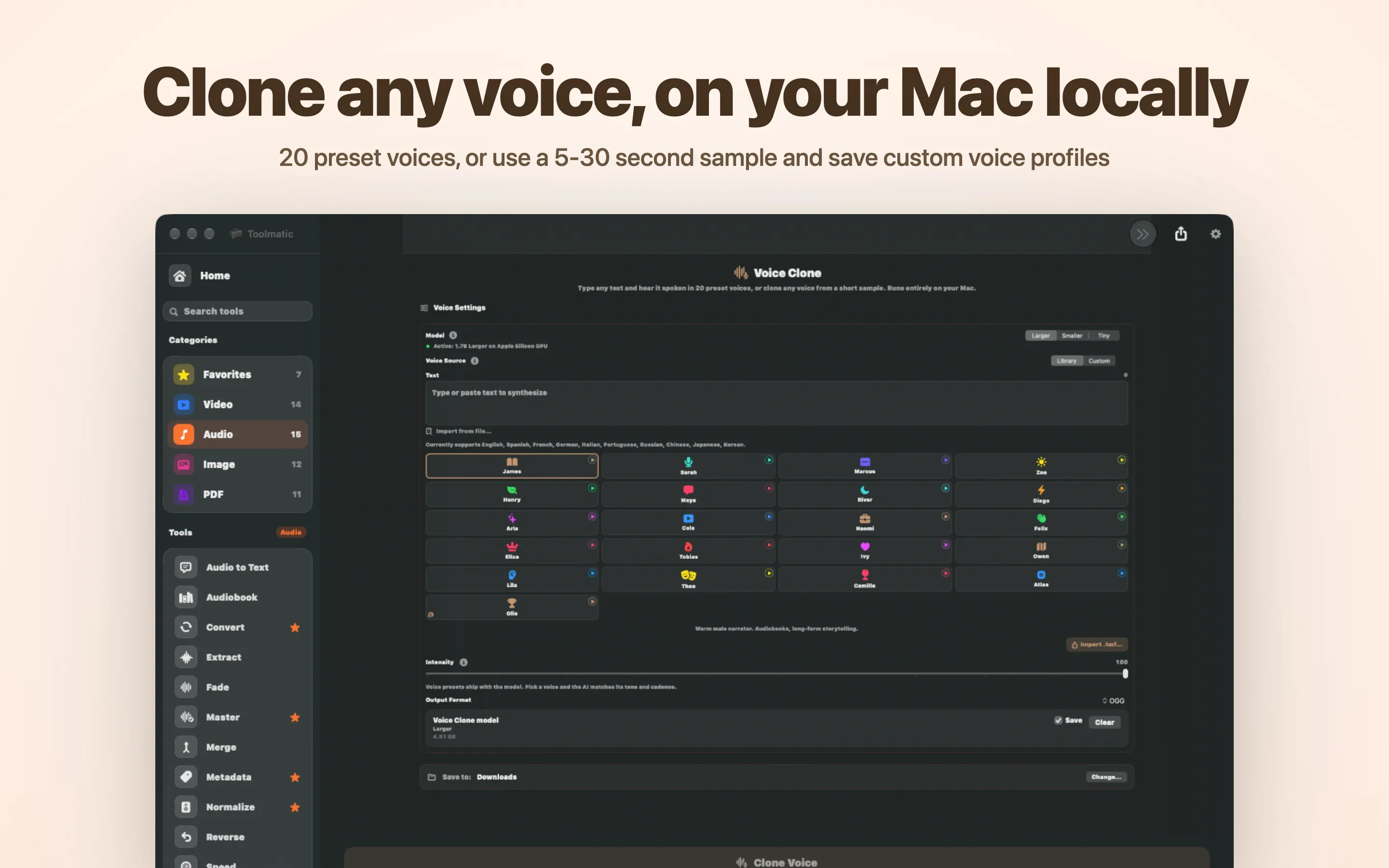The image size is (1389, 868).
Task: Show Model info icon
Action: [x=453, y=335]
